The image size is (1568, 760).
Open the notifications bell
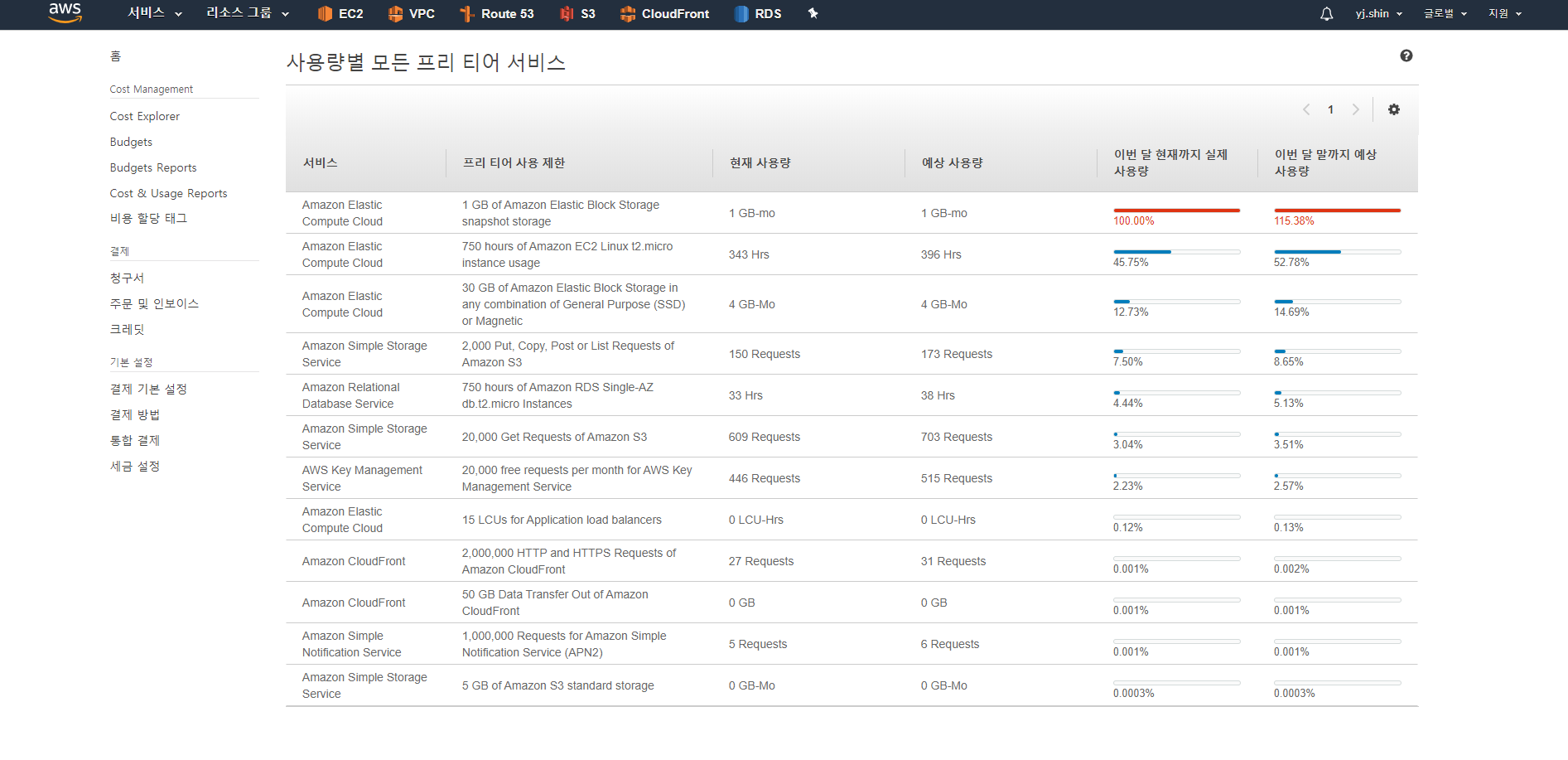tap(1326, 14)
